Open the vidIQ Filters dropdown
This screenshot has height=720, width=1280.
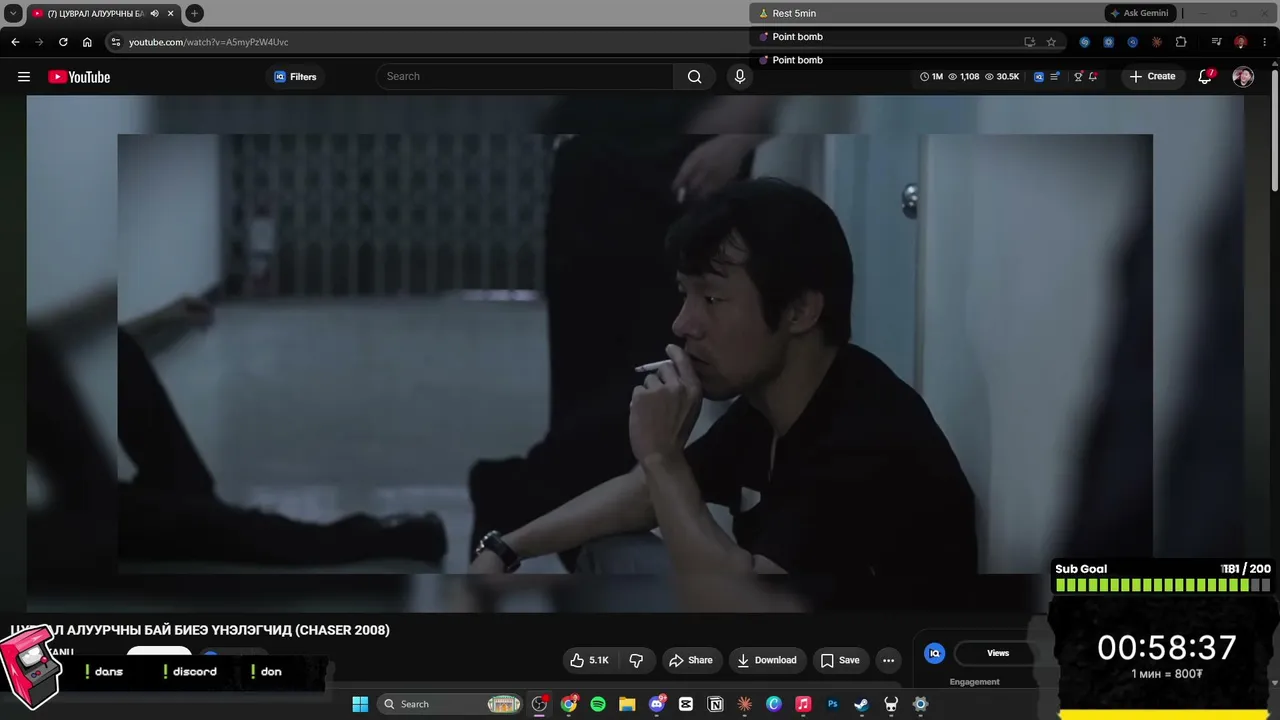[x=295, y=77]
